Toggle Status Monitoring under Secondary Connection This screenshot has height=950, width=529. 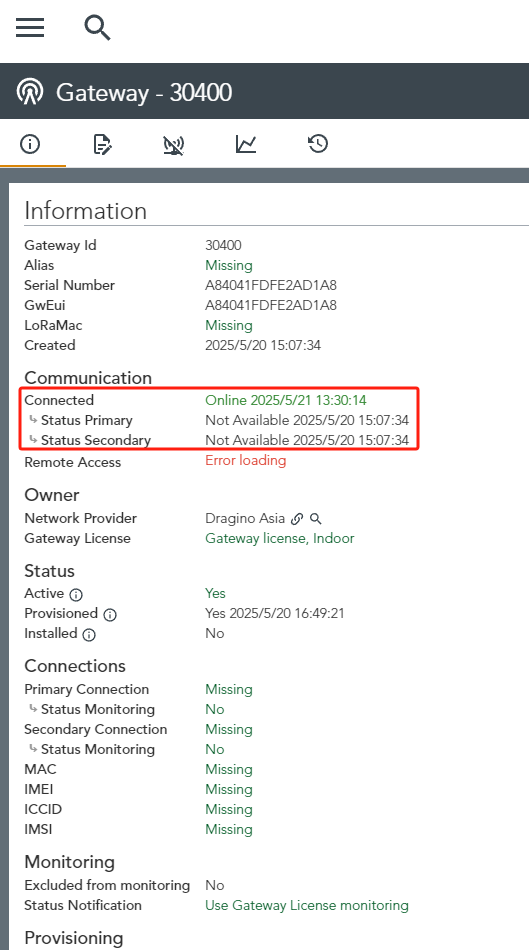pyautogui.click(x=215, y=749)
